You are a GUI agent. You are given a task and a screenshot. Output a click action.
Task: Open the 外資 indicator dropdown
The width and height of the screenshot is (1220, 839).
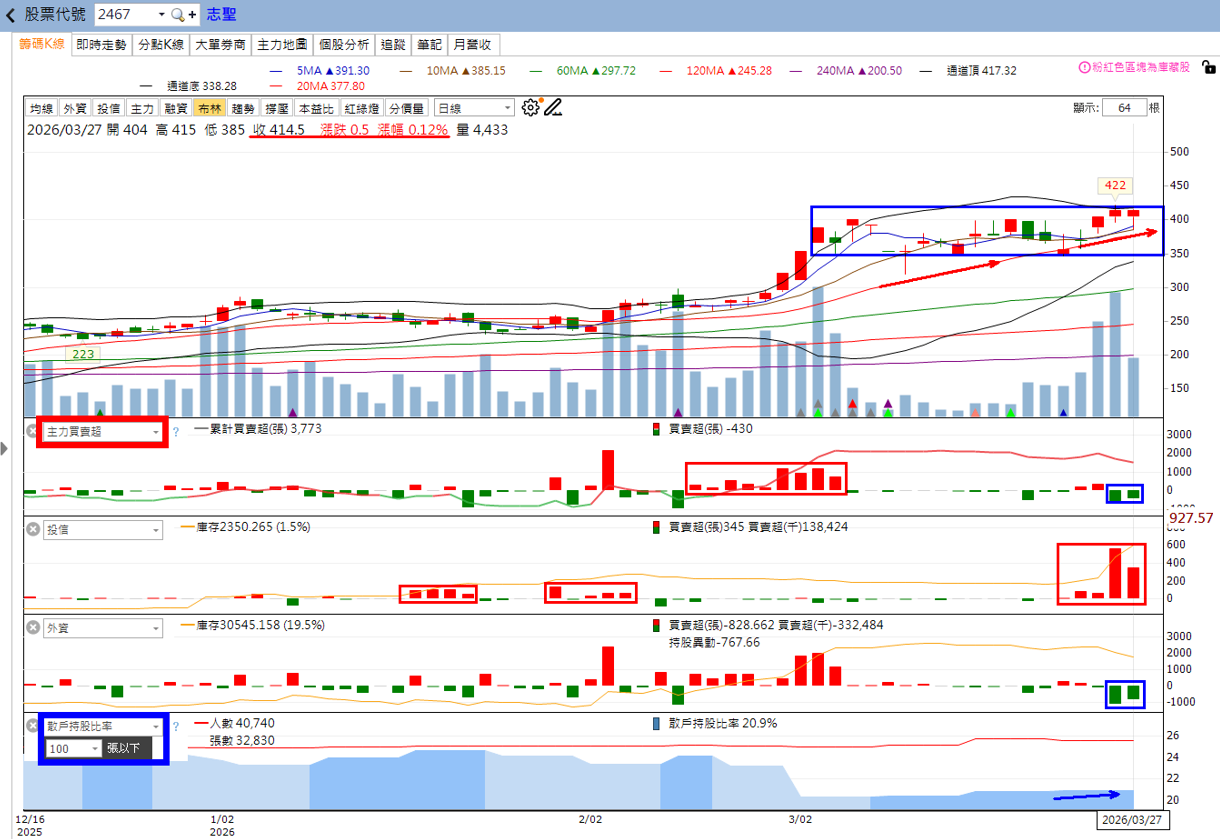point(102,628)
